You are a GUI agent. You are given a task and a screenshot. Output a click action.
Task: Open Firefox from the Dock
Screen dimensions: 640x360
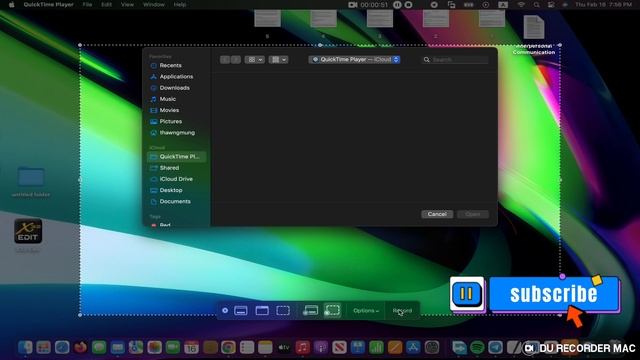tap(80, 347)
